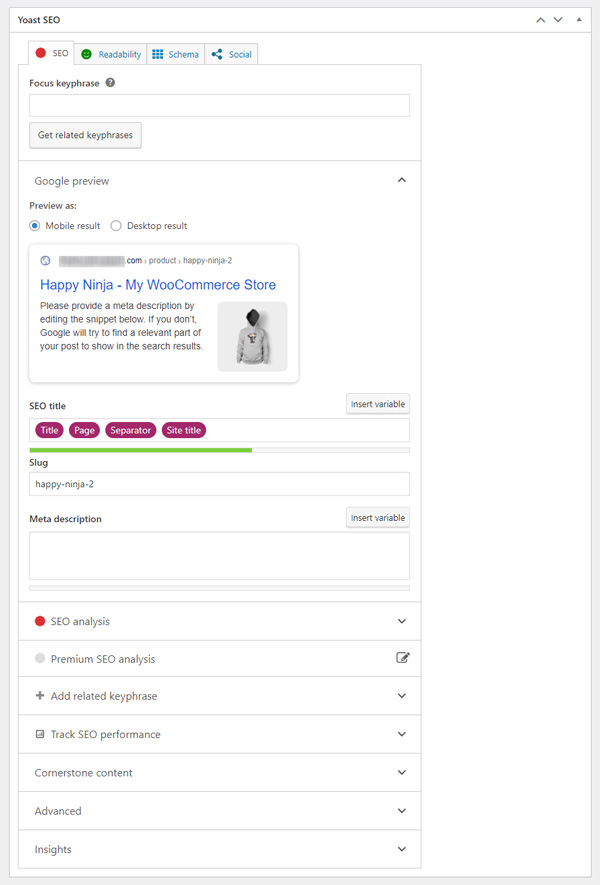Select the Desktop result preview option
The image size is (600, 885).
[116, 226]
